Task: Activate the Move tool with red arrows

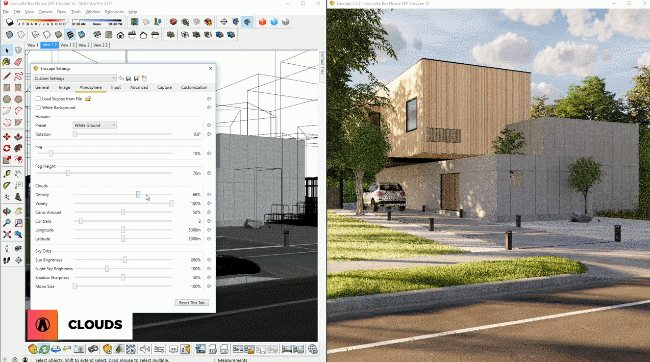Action: (x=7, y=136)
